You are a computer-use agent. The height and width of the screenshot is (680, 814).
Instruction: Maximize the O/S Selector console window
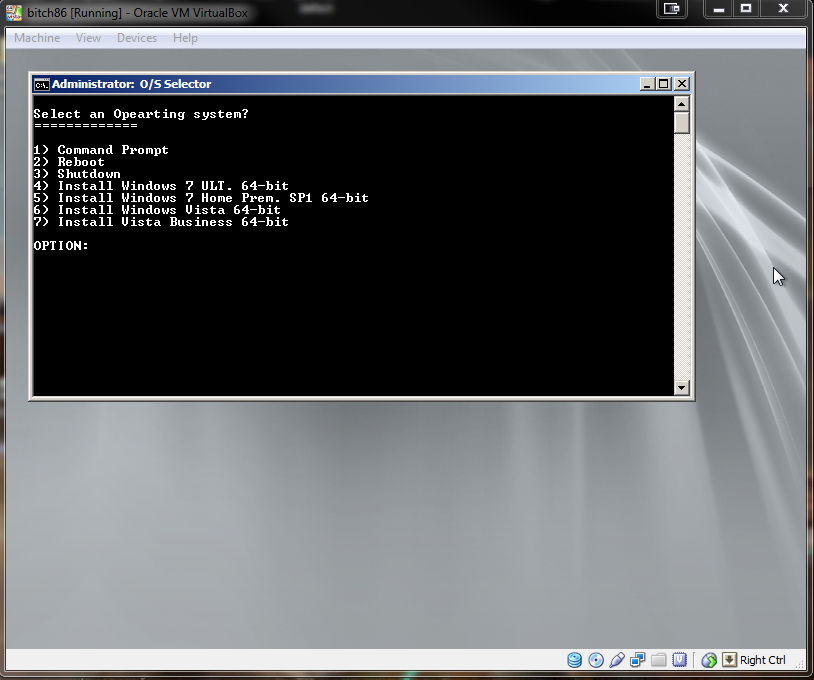click(x=664, y=84)
